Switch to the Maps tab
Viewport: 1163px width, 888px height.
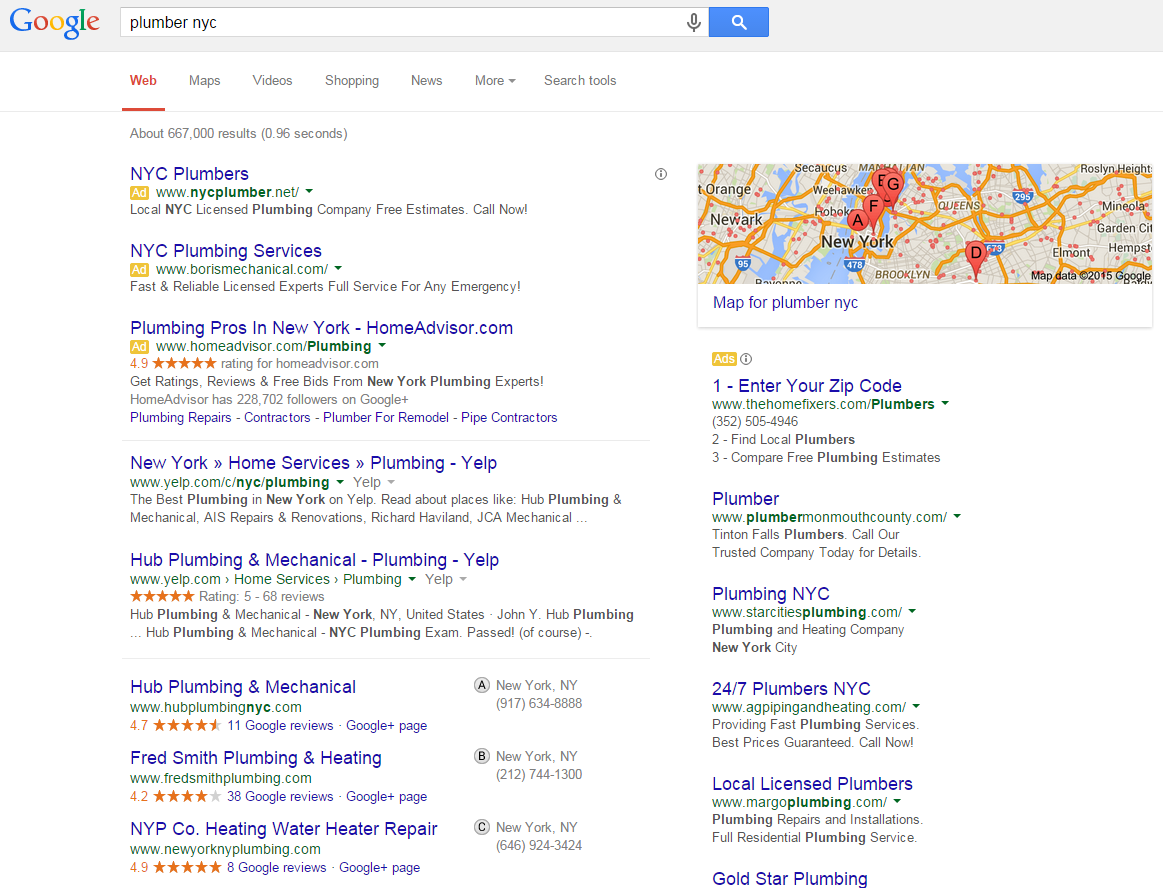(x=205, y=81)
